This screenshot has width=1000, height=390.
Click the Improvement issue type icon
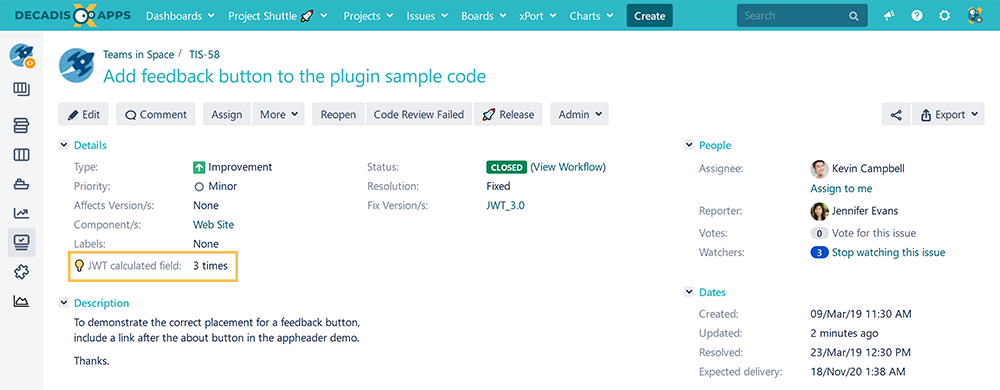point(199,168)
